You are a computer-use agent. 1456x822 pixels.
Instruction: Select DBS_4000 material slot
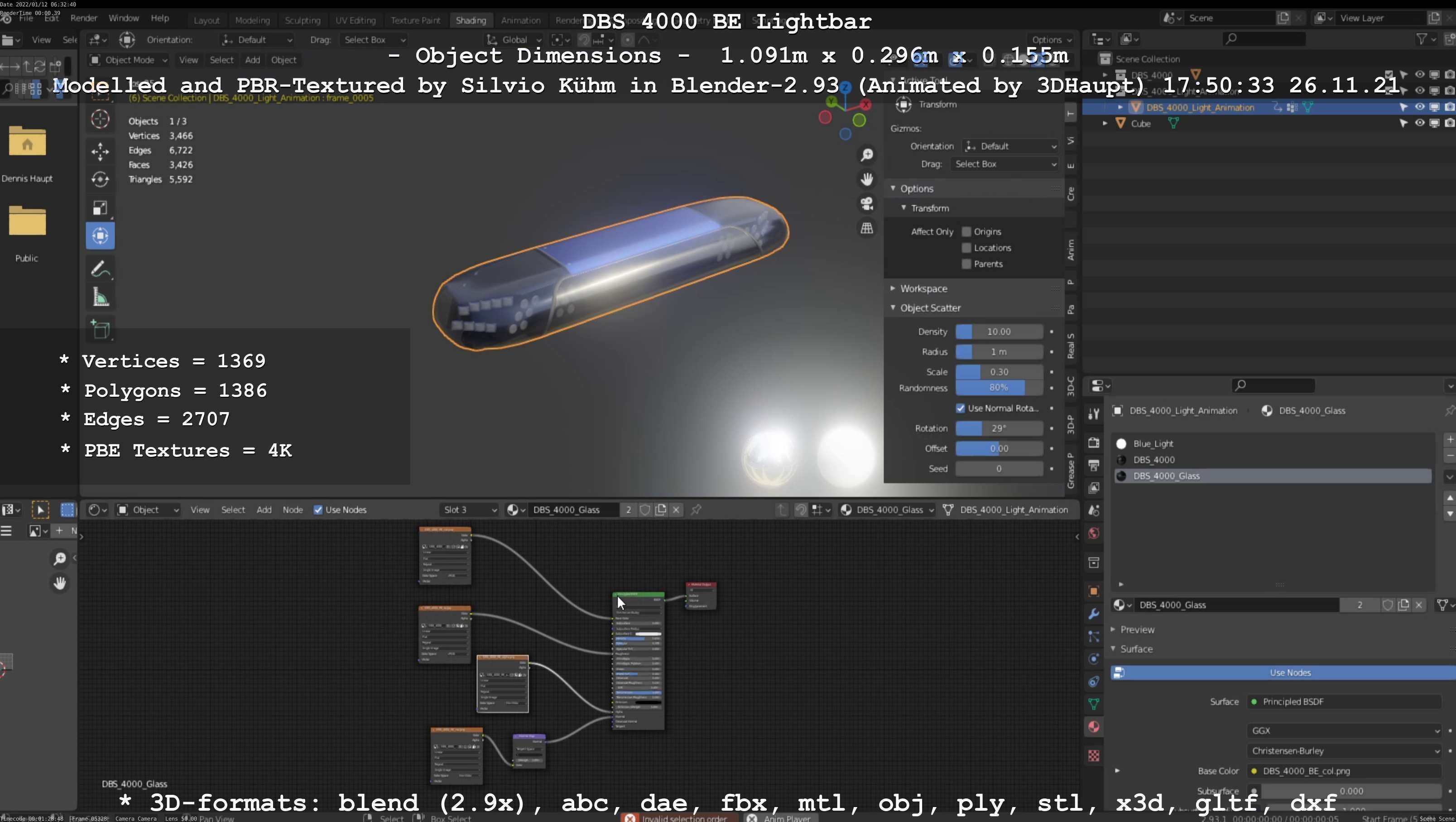1272,460
